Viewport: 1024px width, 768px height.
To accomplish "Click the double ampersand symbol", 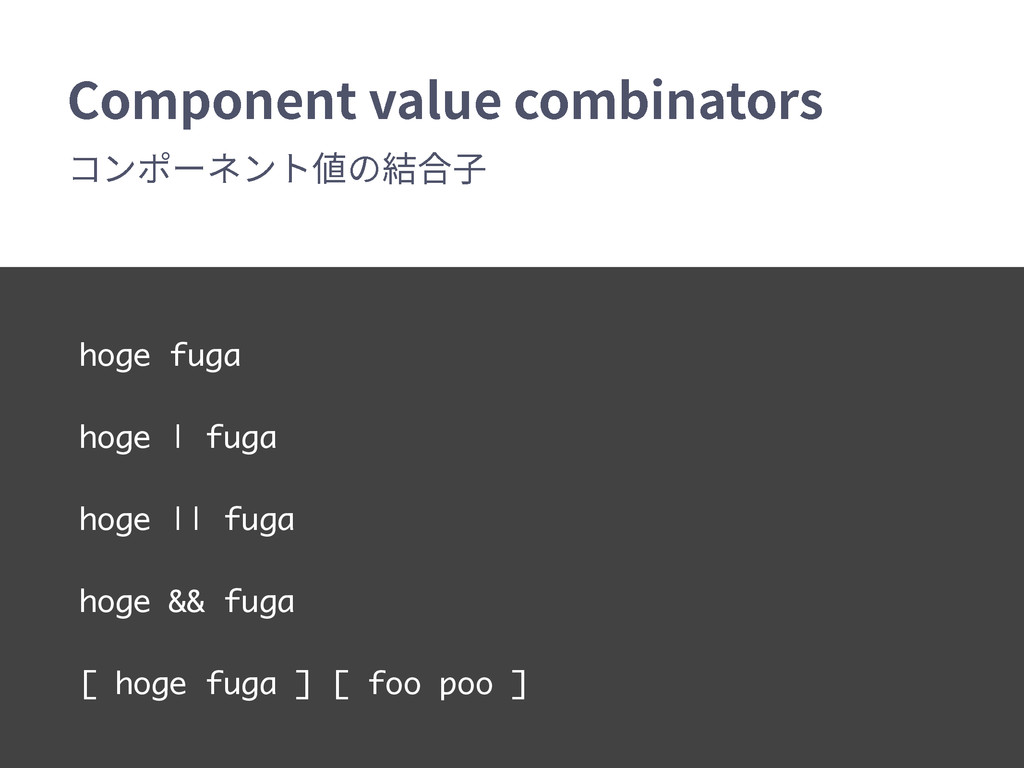I will 187,602.
